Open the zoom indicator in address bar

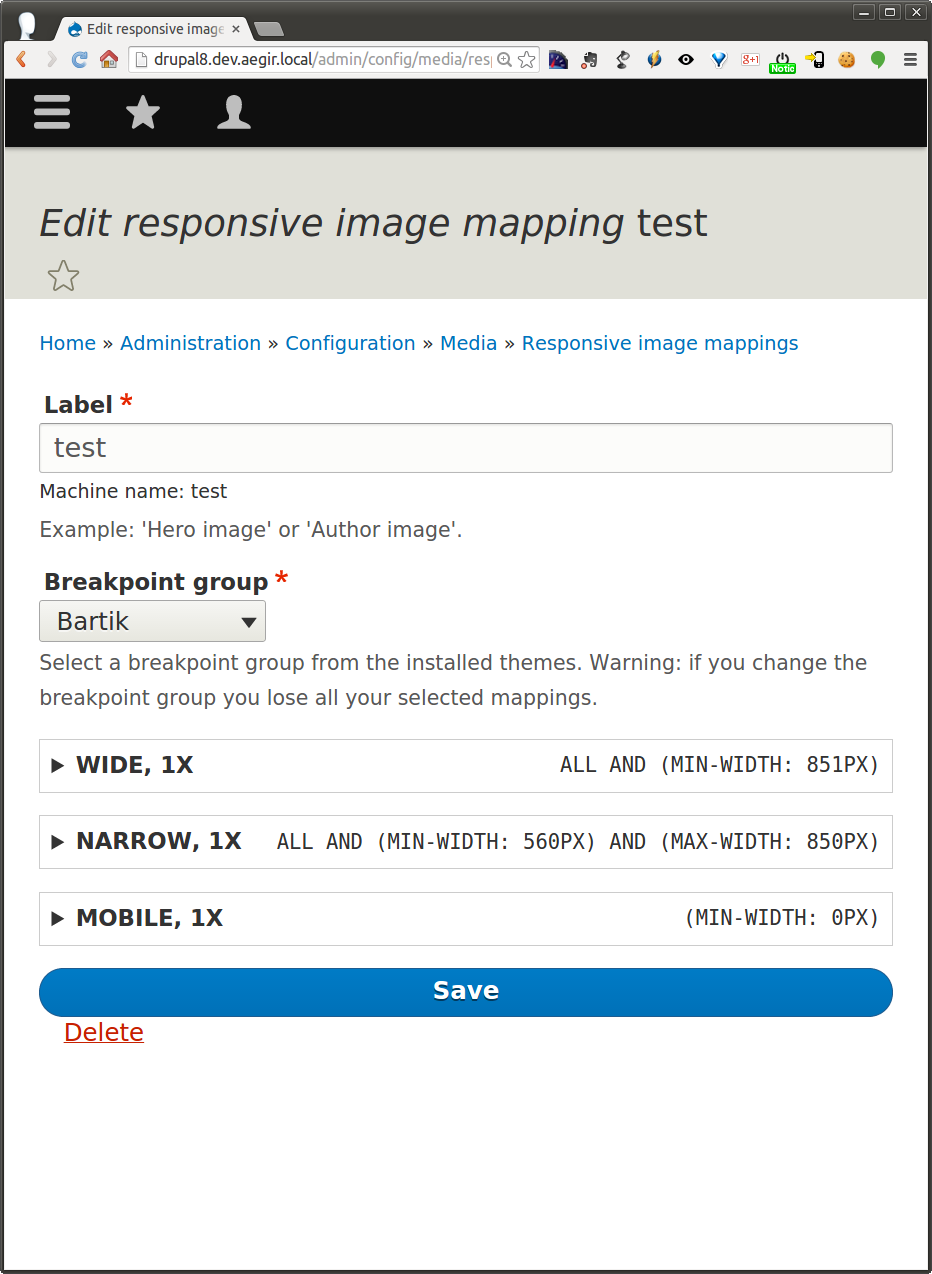(505, 60)
